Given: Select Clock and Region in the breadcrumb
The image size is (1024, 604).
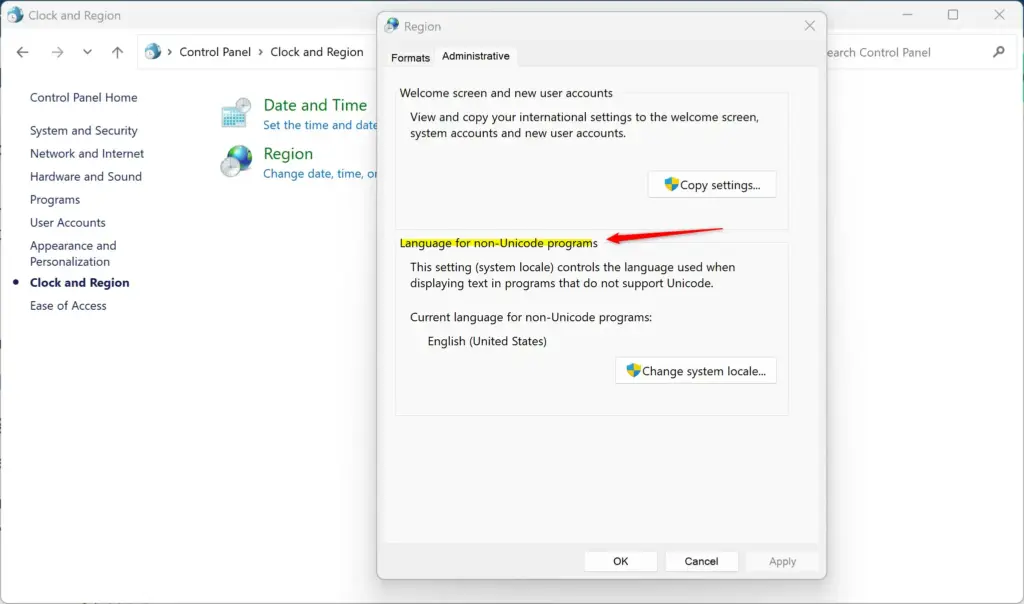Looking at the screenshot, I should [317, 52].
